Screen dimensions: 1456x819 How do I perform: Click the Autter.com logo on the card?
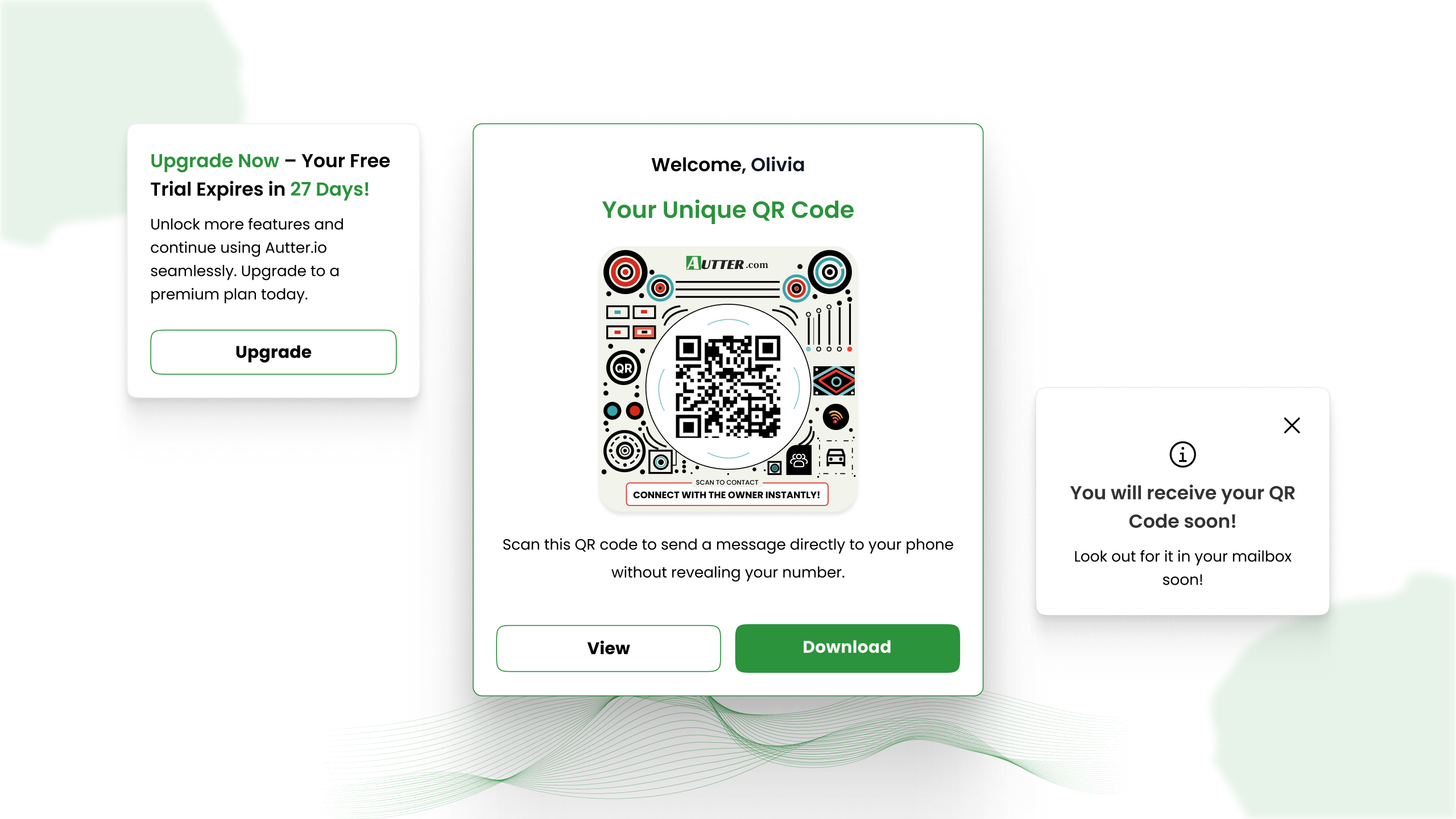pos(727,264)
